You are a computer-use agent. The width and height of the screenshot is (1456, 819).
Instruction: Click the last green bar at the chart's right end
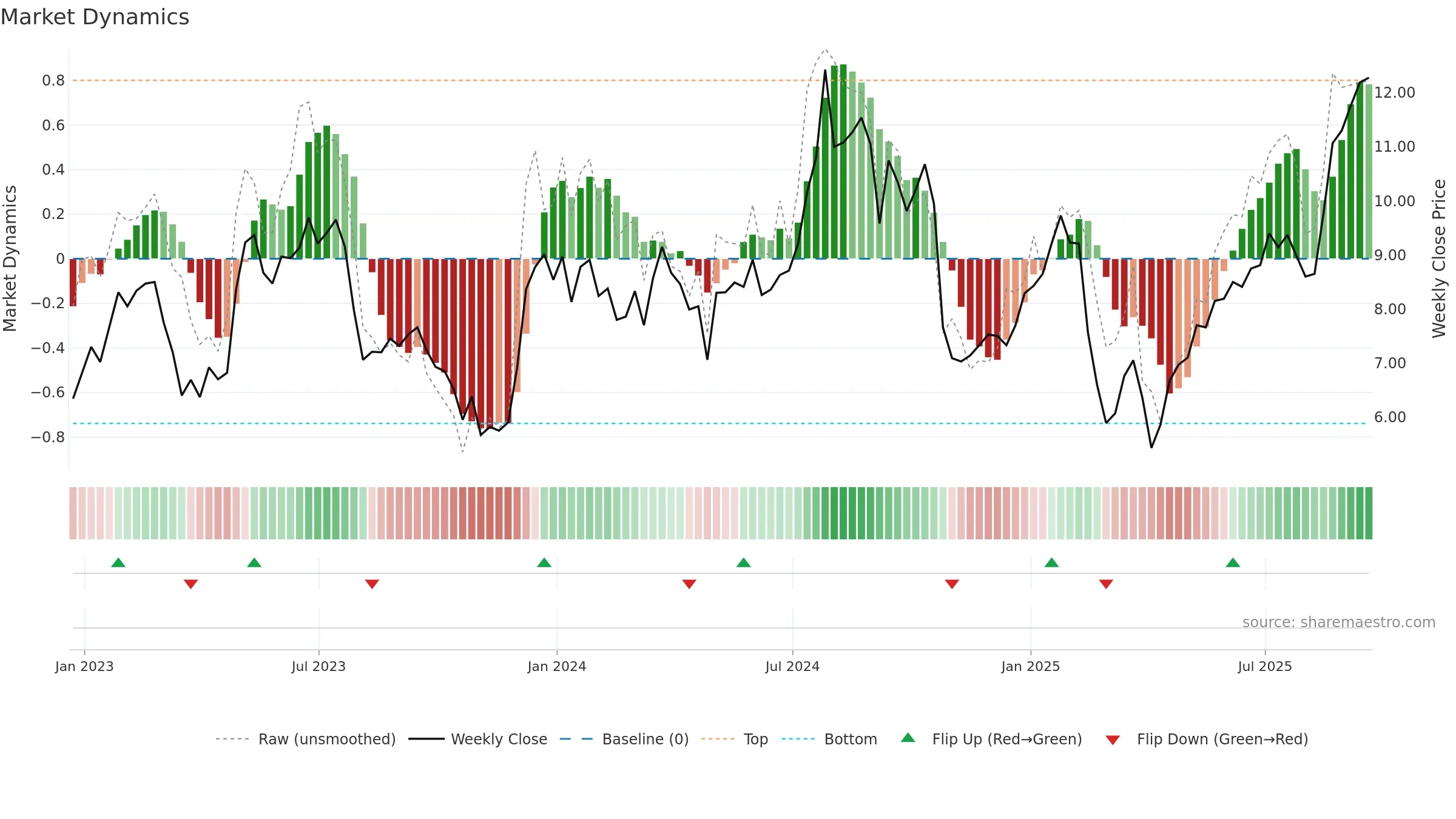1369,171
